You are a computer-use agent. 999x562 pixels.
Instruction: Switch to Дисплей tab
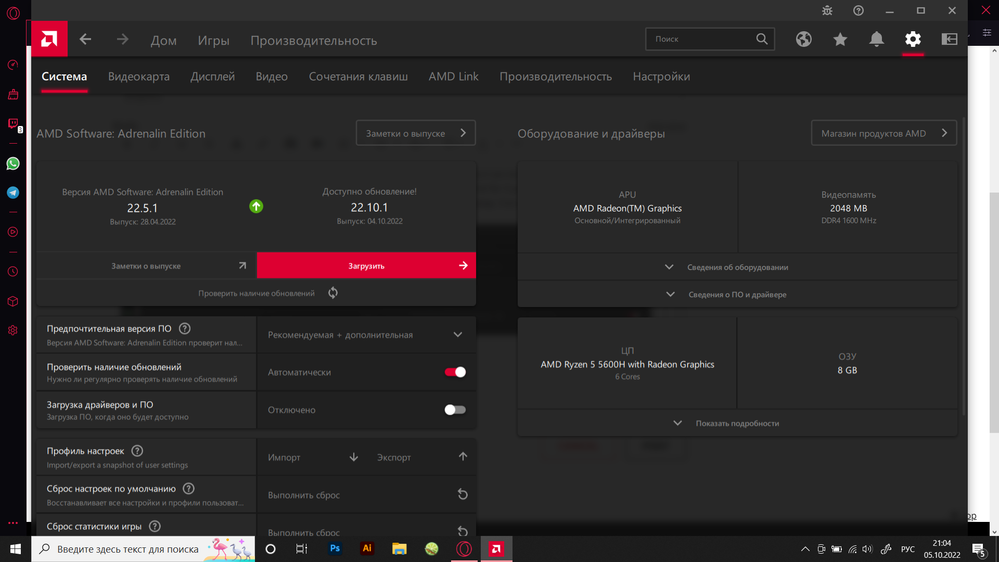[x=213, y=76]
